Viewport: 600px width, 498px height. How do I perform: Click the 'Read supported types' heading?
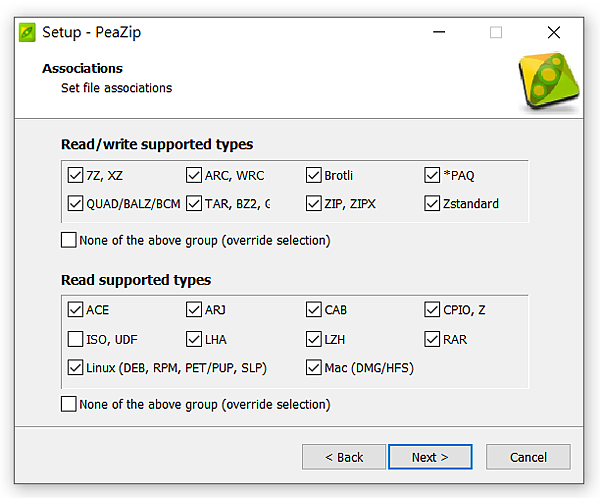click(x=136, y=280)
